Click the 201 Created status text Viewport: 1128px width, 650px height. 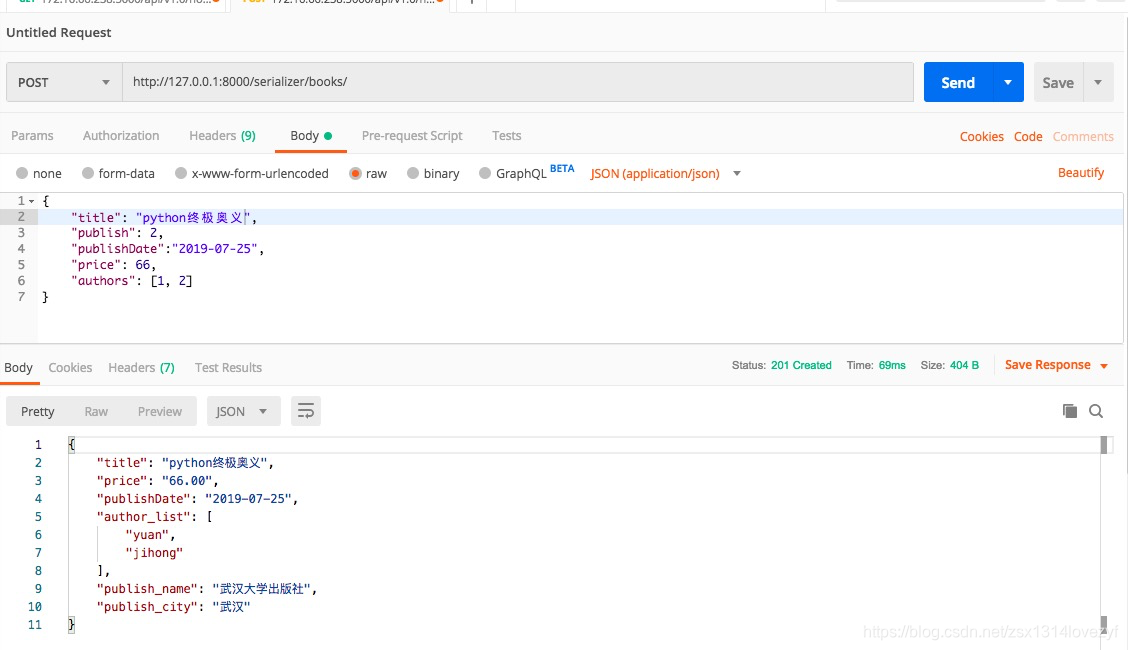(x=801, y=365)
